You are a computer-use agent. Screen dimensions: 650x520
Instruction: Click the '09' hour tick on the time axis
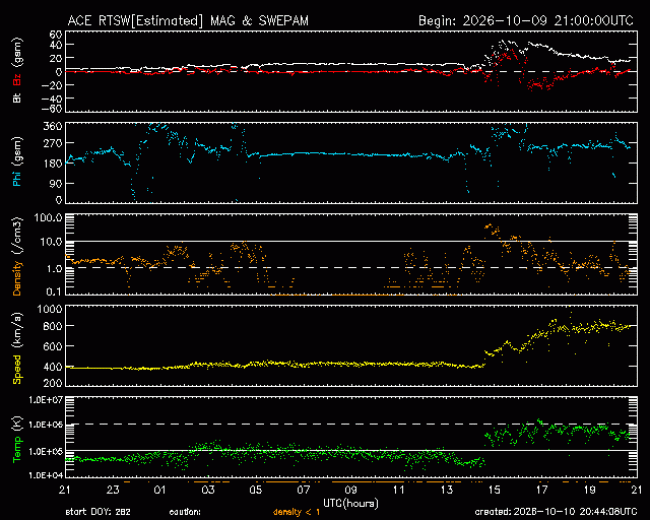(351, 490)
